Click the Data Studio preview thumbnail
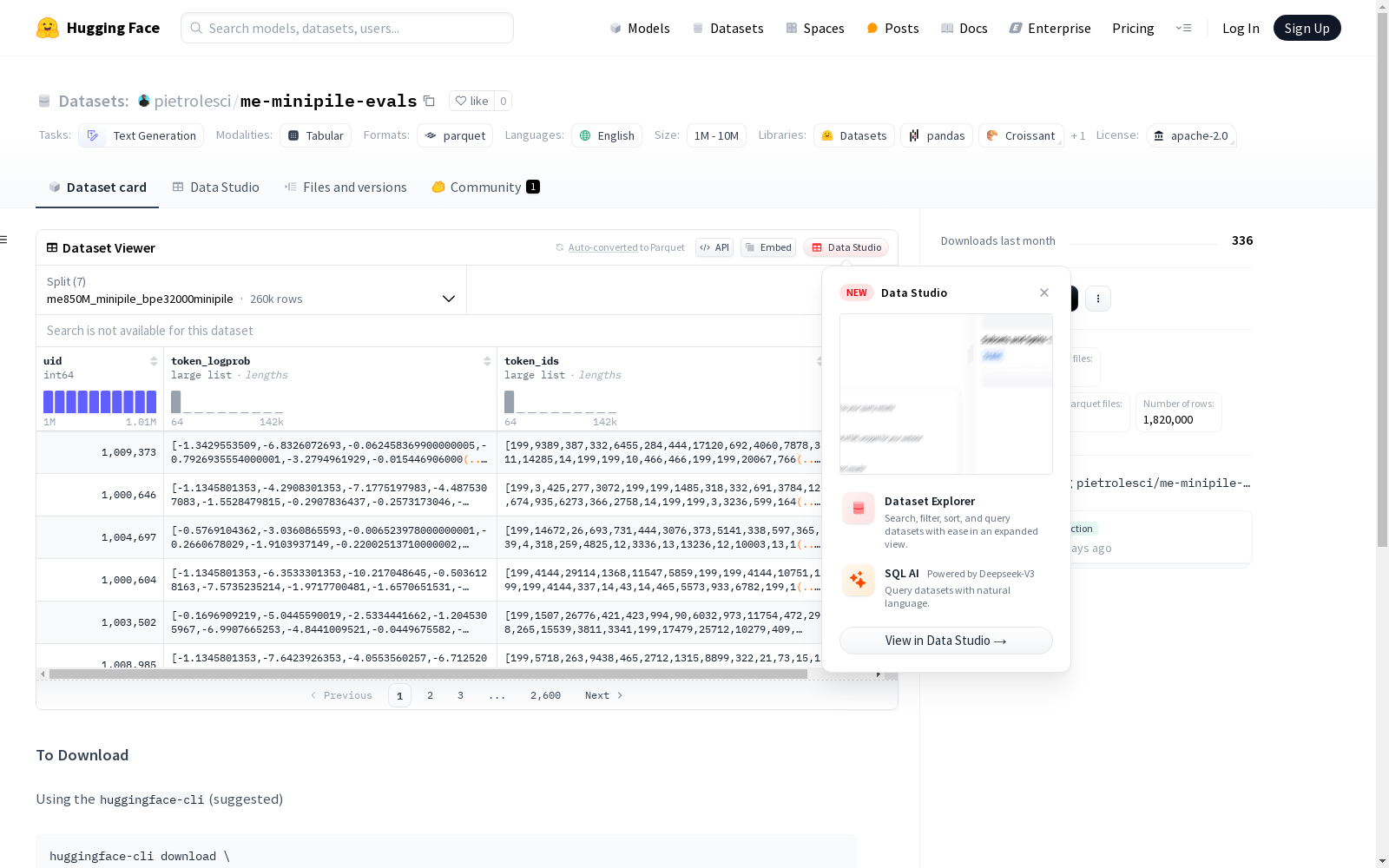 pos(946,394)
